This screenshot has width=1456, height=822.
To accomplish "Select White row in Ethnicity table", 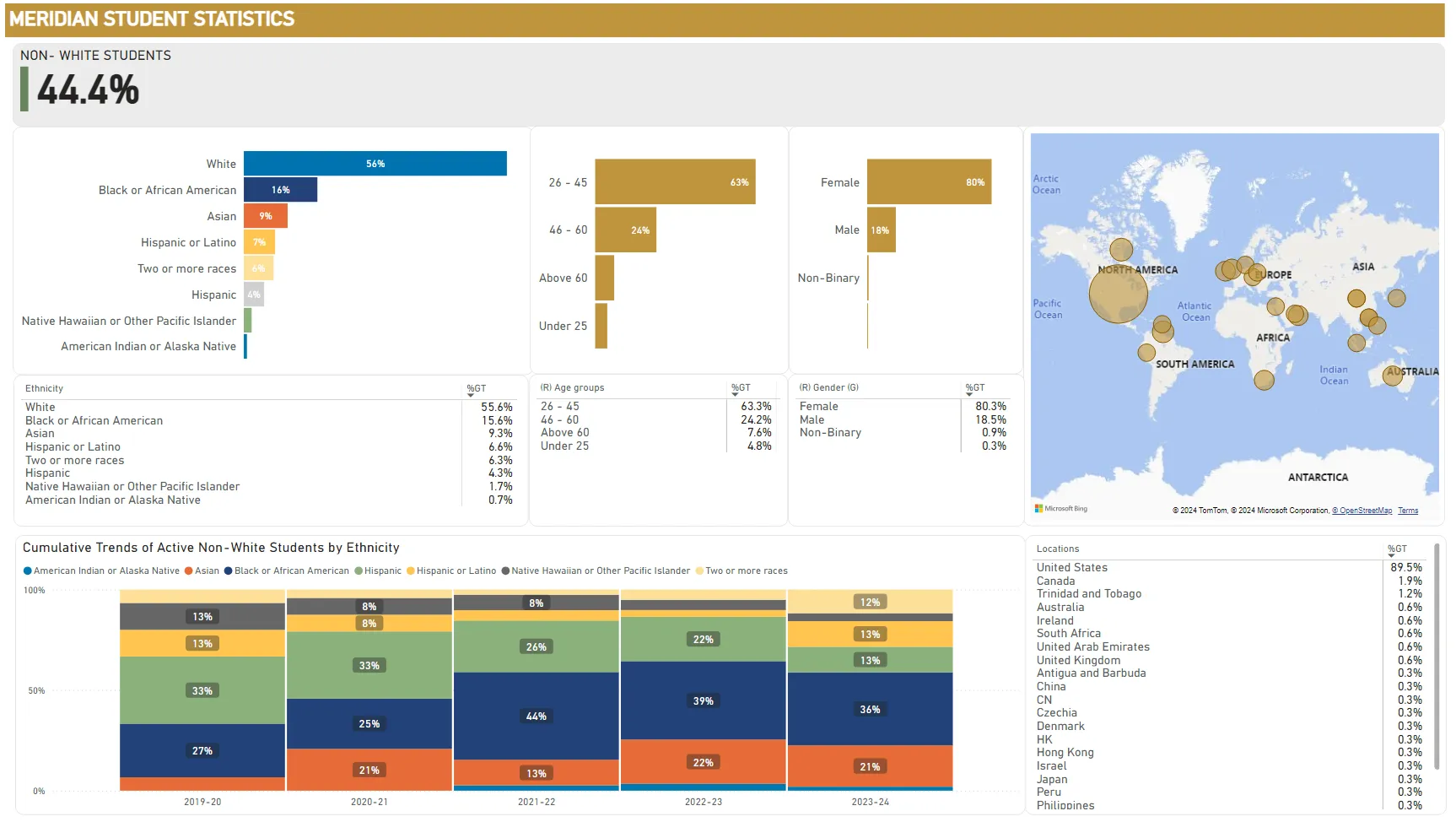I will [x=269, y=408].
